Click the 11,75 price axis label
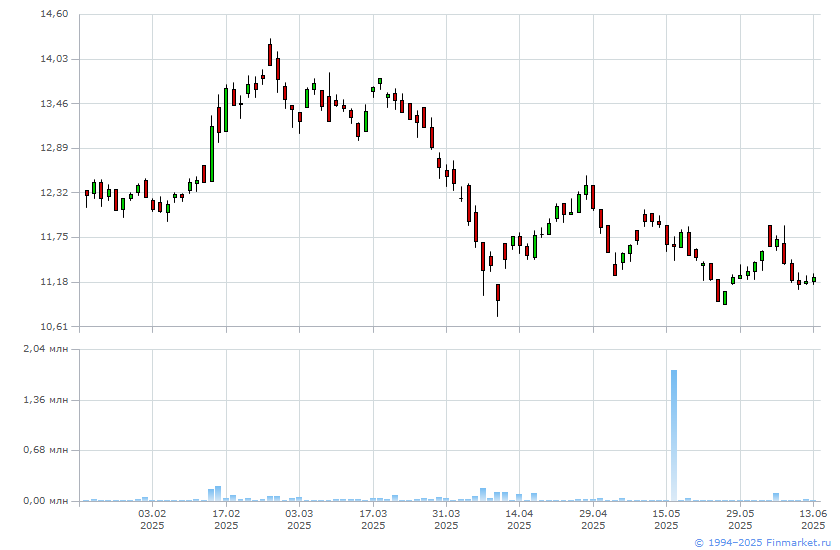This screenshot has height=550, width=840. (x=54, y=237)
